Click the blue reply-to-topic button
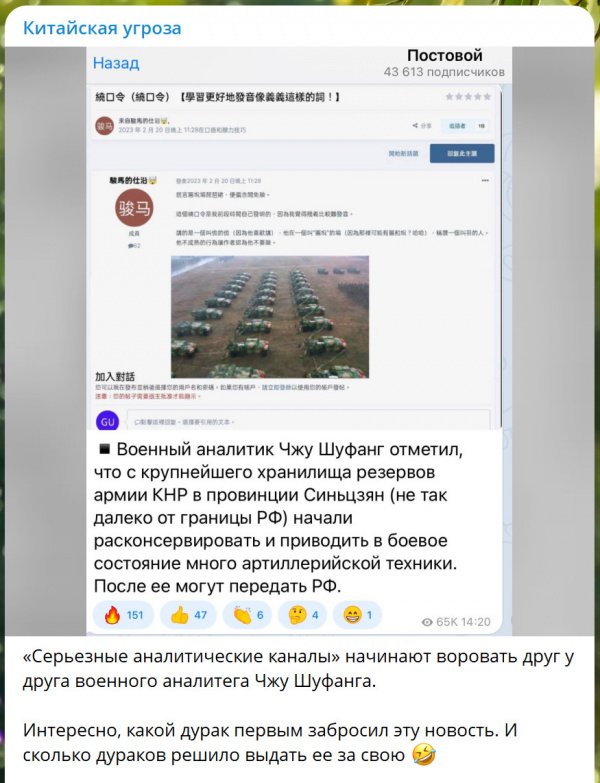Viewport: 600px width, 783px height. tap(462, 153)
